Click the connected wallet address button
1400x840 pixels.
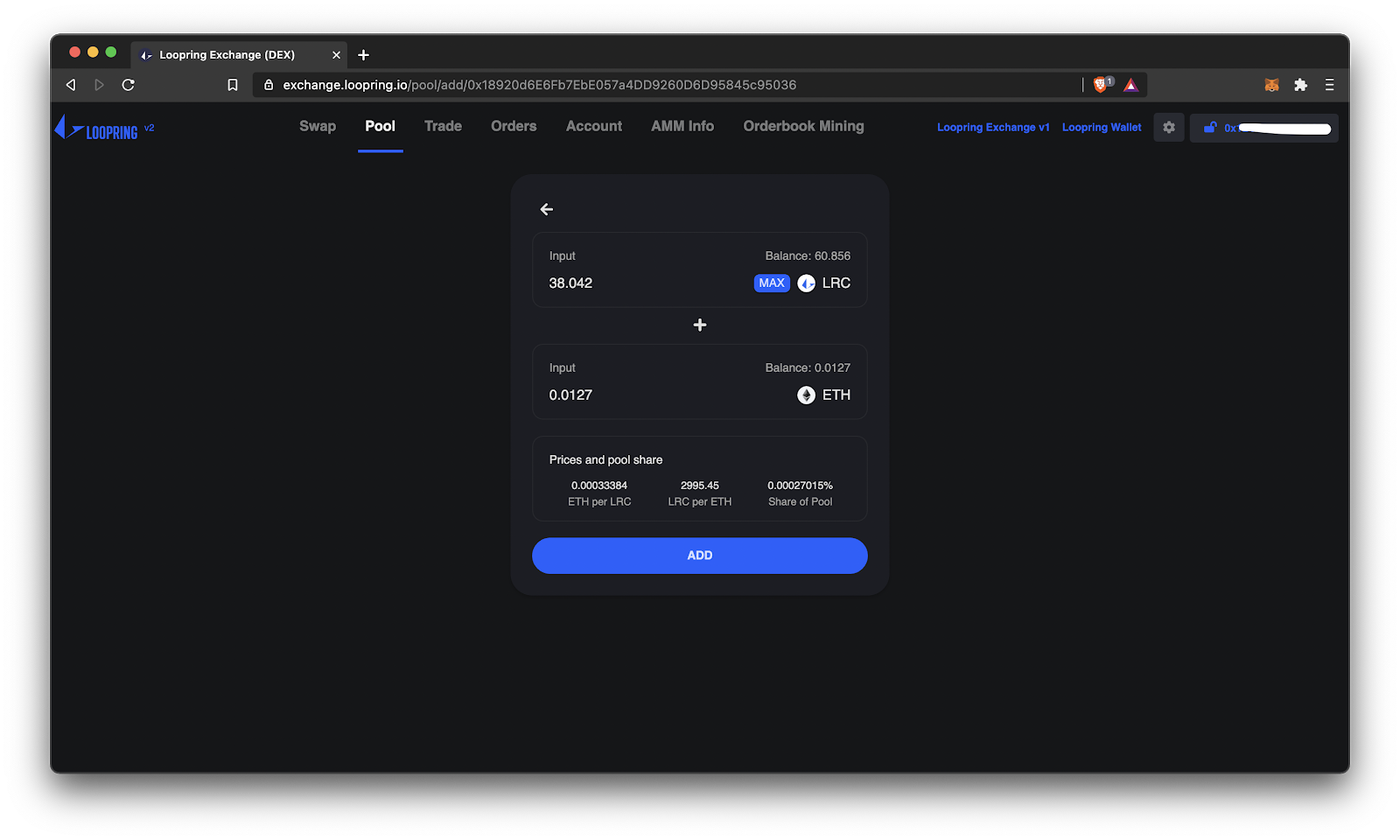click(x=1264, y=128)
